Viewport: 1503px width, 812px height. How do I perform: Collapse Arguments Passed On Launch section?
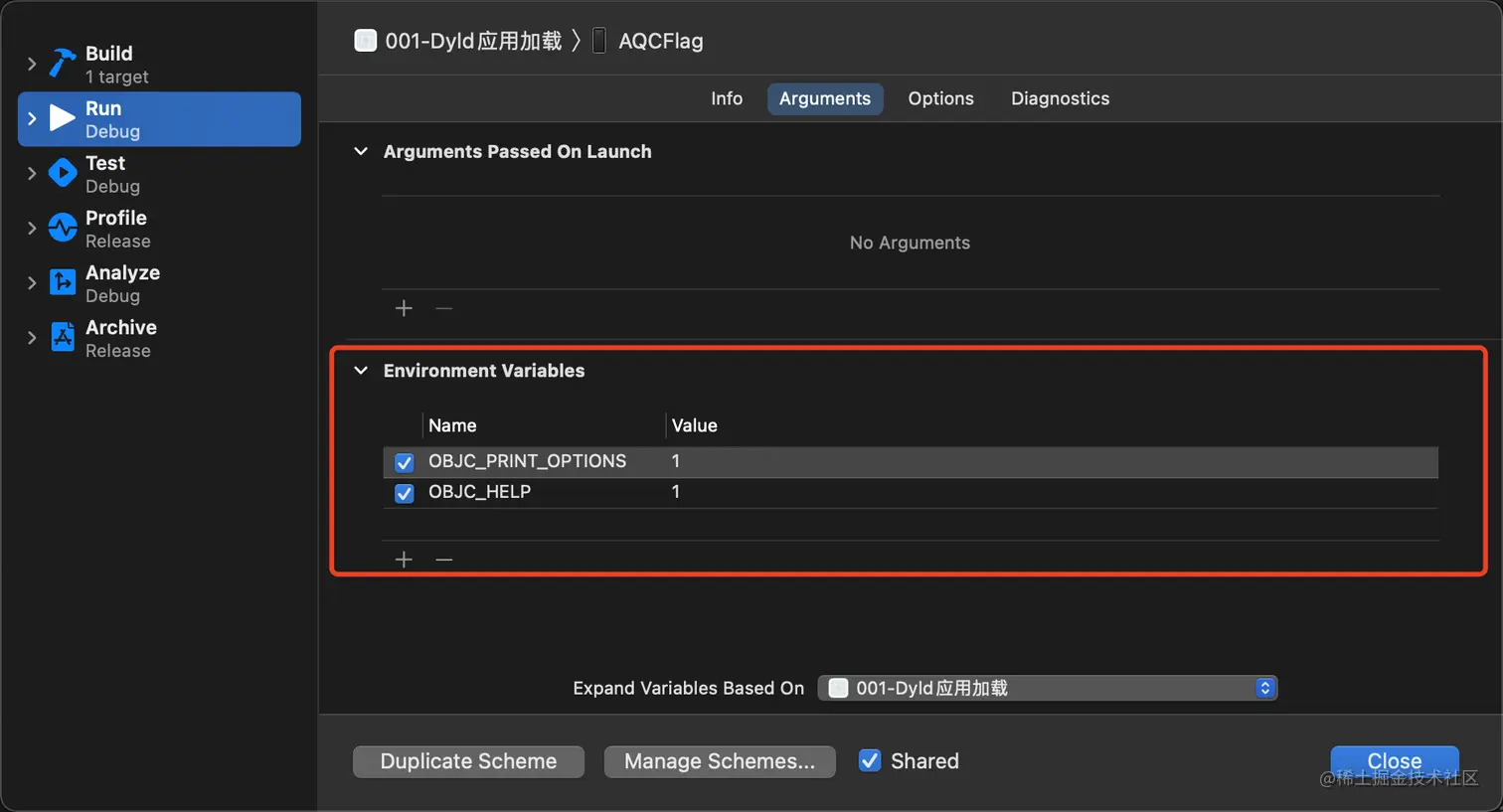coord(361,151)
